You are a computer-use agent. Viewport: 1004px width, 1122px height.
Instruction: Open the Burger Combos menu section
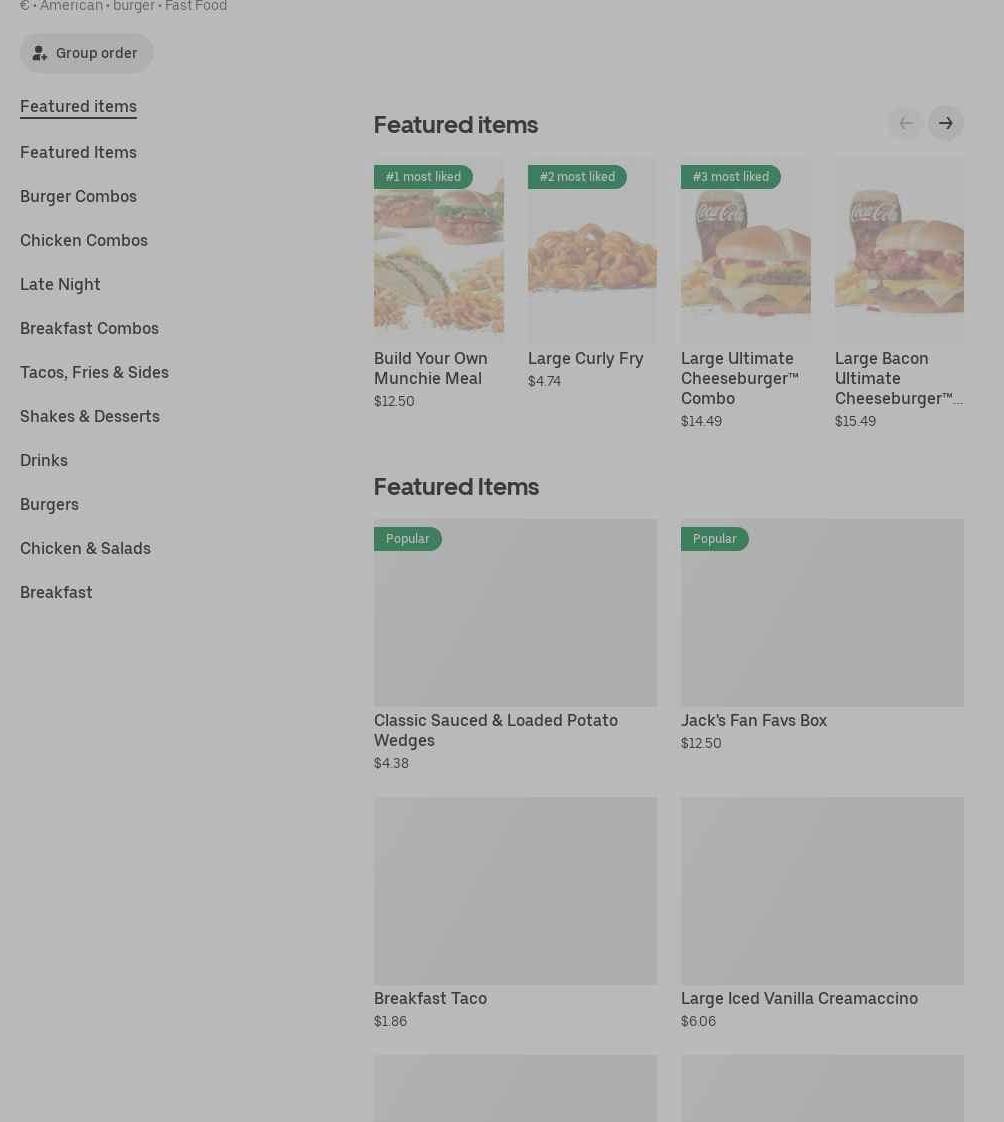click(x=78, y=196)
